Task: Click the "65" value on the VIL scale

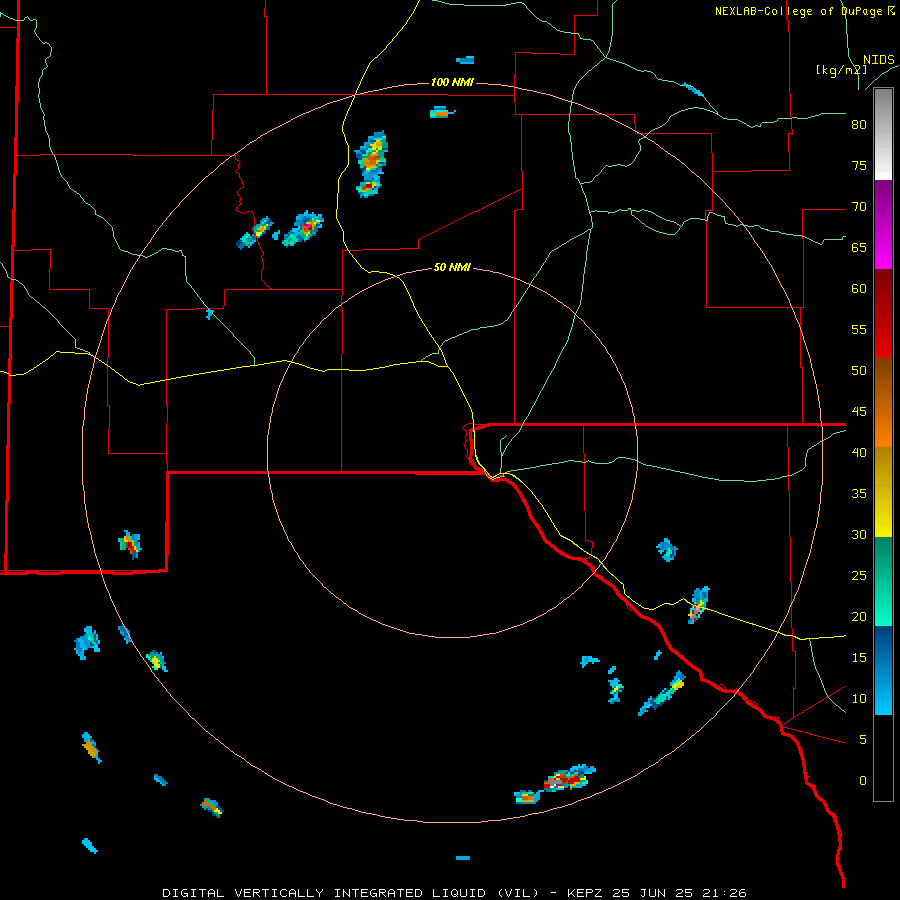Action: (x=859, y=247)
